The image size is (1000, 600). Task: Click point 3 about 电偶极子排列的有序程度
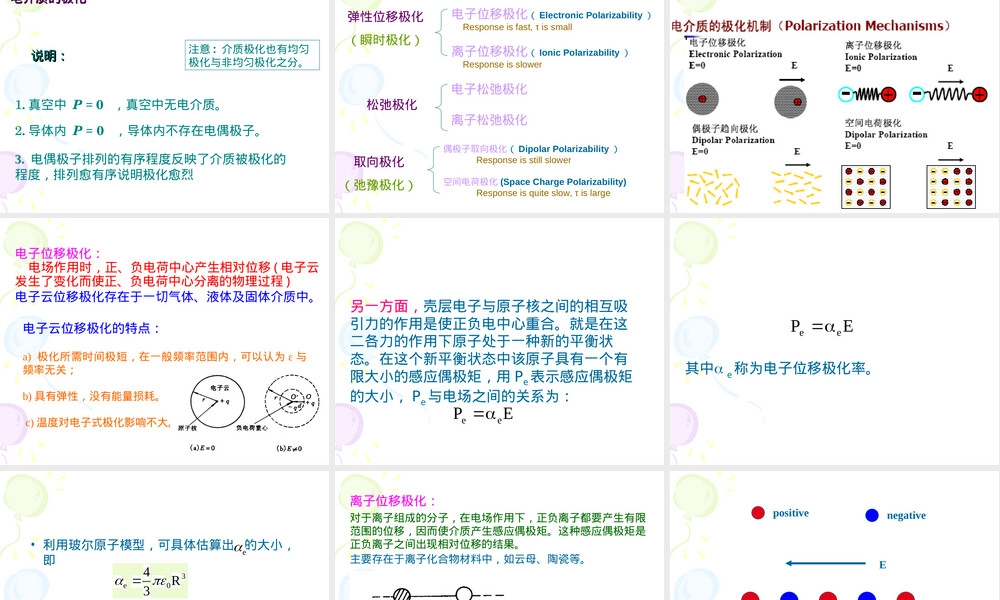tap(151, 166)
